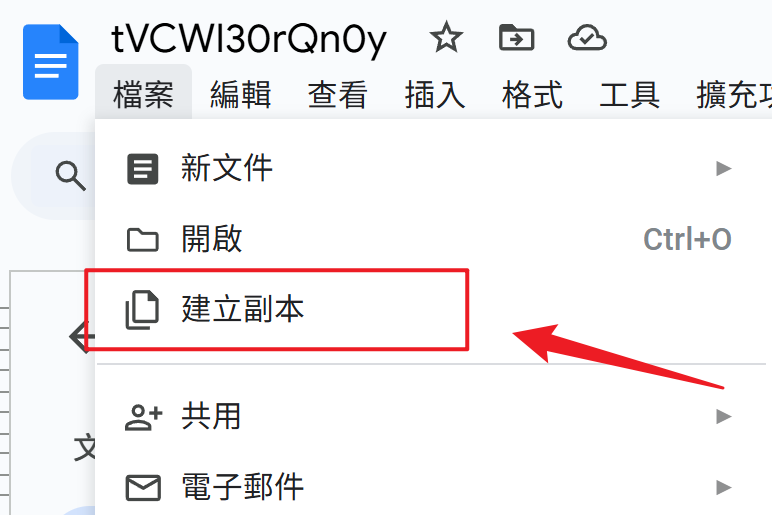772x515 pixels.
Task: Click the 新文件 document icon
Action: tap(143, 169)
